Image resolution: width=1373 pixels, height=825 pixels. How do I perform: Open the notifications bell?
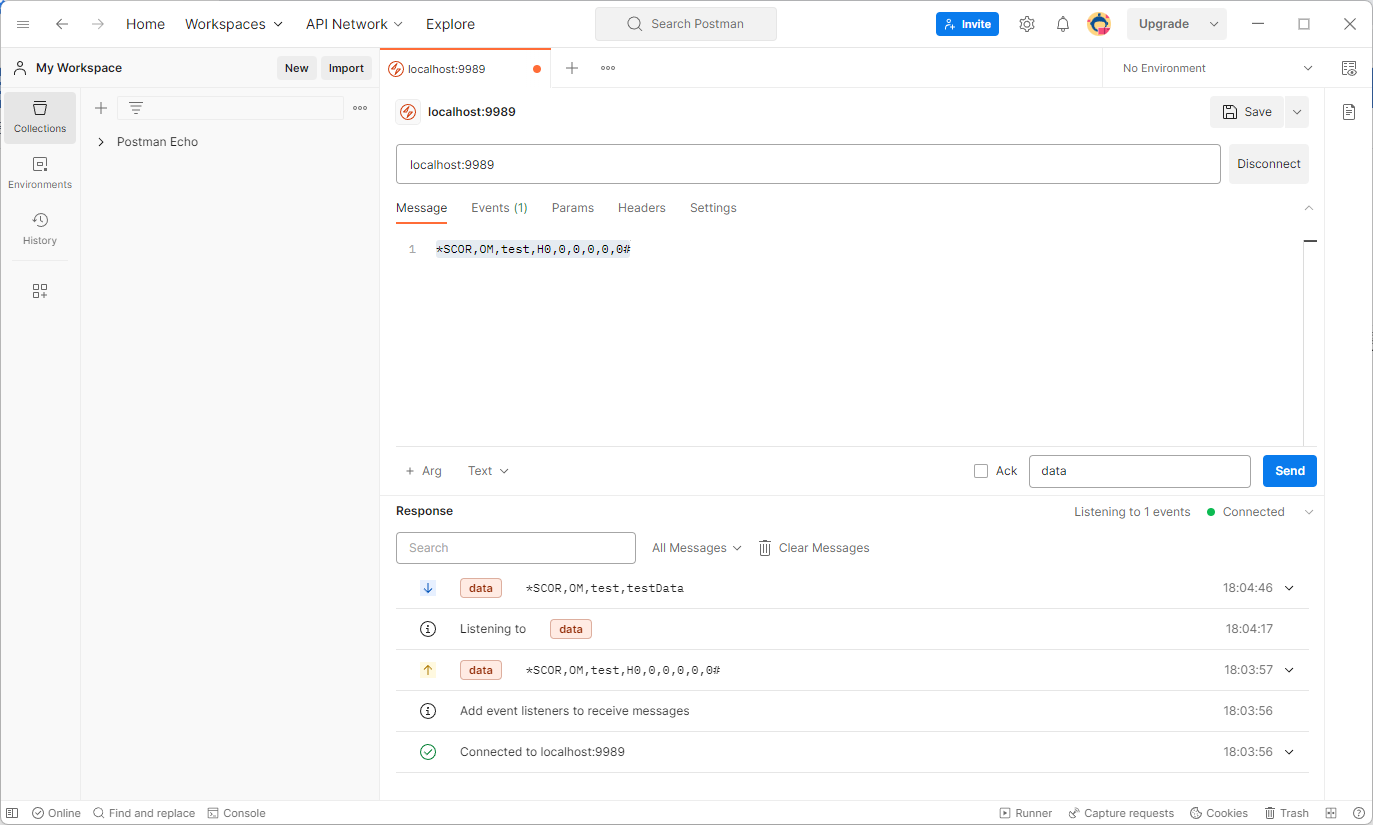click(x=1063, y=24)
